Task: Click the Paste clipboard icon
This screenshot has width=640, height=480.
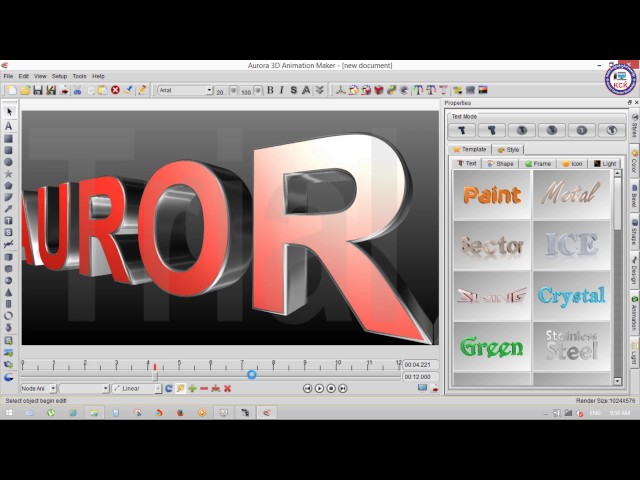Action: [x=102, y=90]
